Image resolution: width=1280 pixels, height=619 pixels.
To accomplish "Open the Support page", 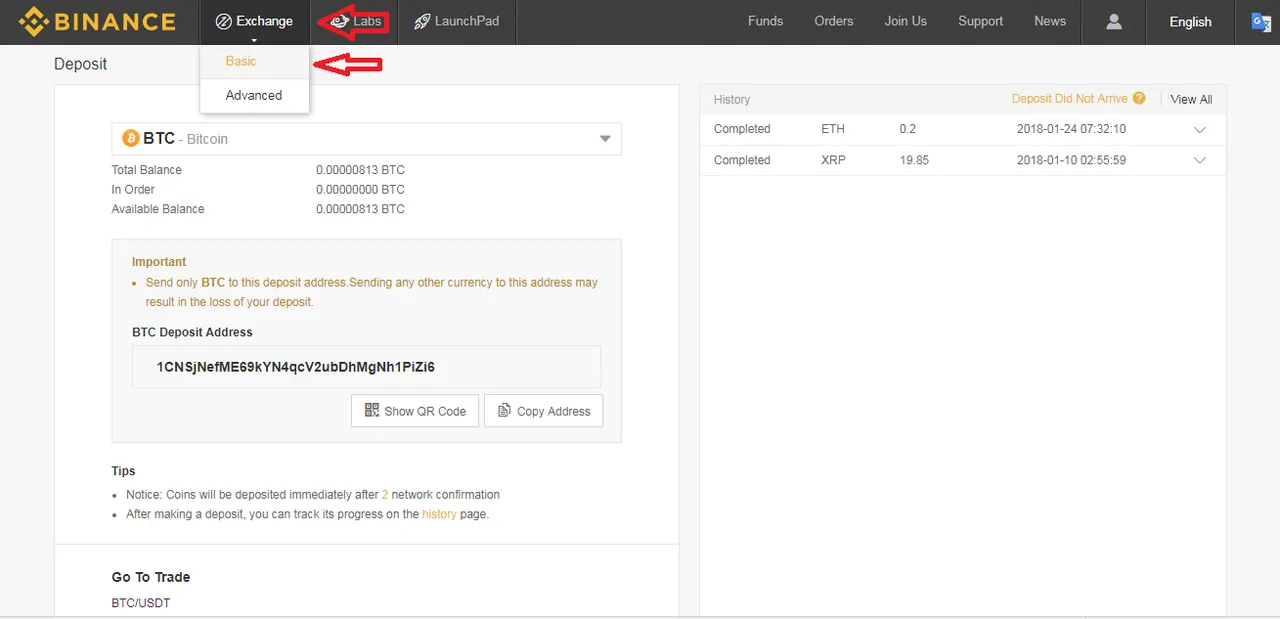I will [x=980, y=21].
